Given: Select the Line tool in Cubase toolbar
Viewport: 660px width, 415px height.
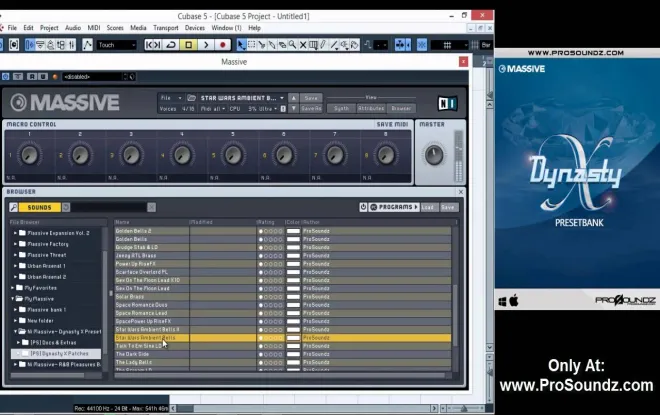Looking at the screenshot, I should pyautogui.click(x=335, y=45).
